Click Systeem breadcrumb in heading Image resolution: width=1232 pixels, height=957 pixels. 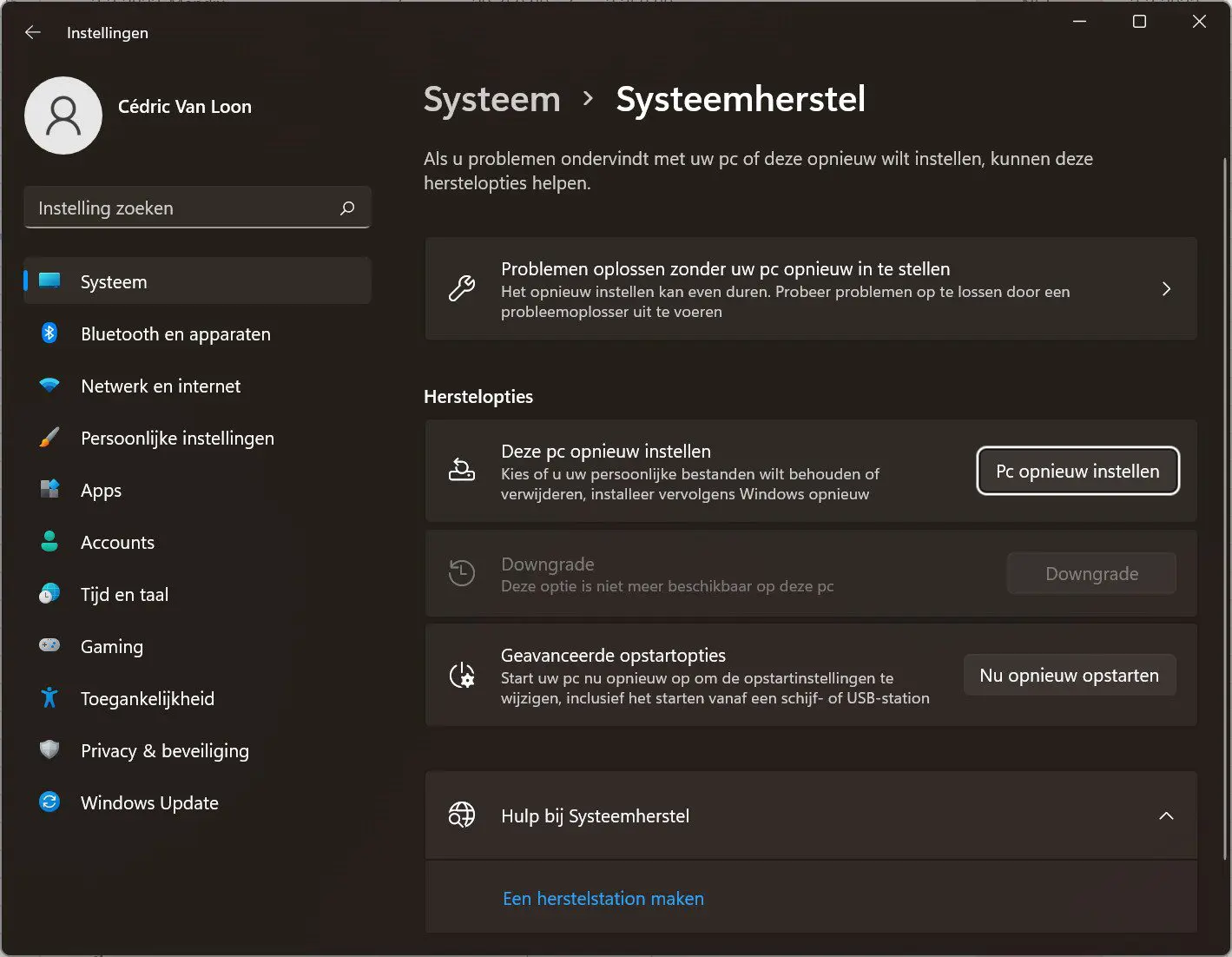click(x=492, y=99)
